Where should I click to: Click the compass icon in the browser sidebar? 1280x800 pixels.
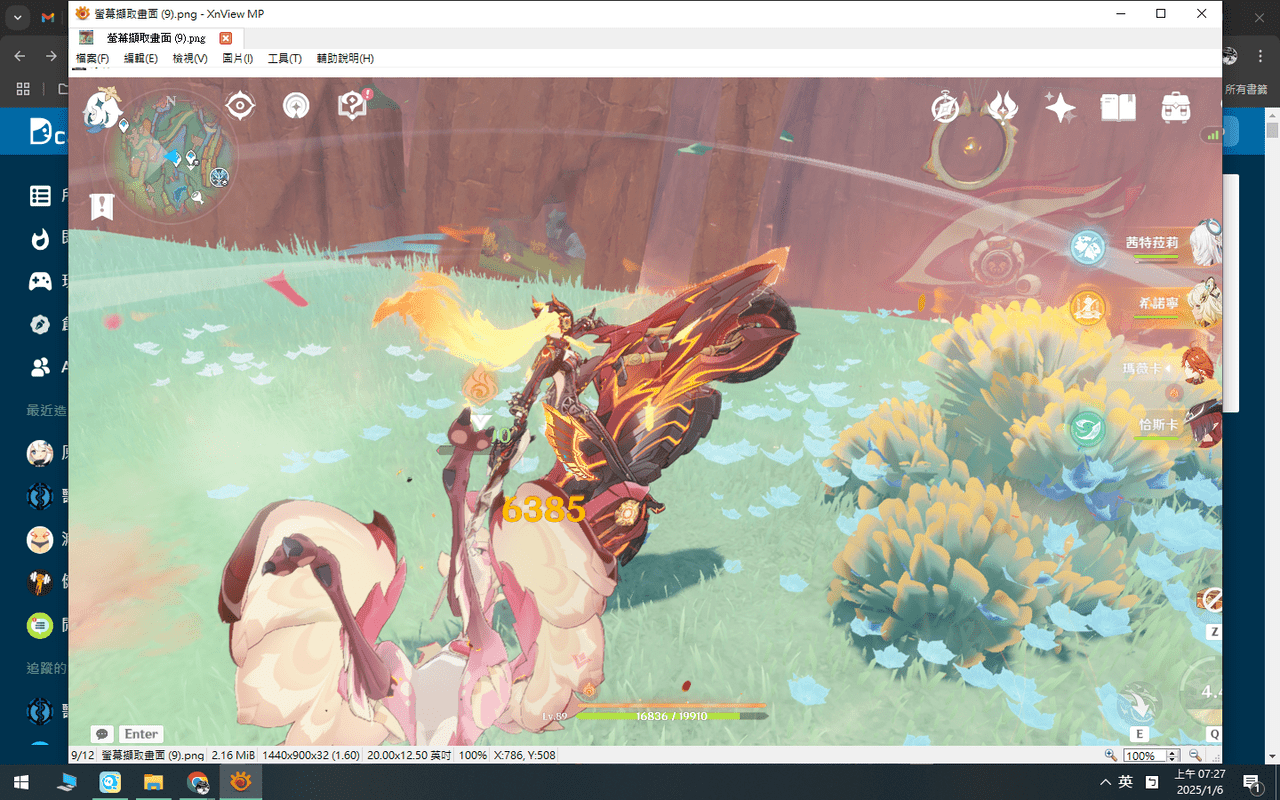point(40,325)
